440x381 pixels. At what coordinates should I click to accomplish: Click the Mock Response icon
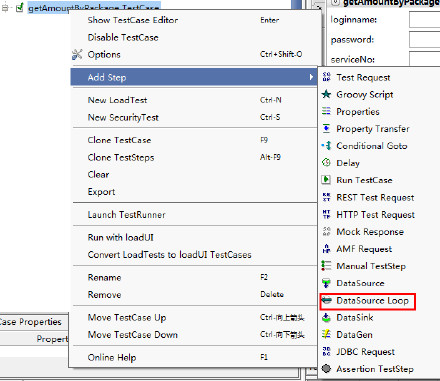click(x=326, y=231)
